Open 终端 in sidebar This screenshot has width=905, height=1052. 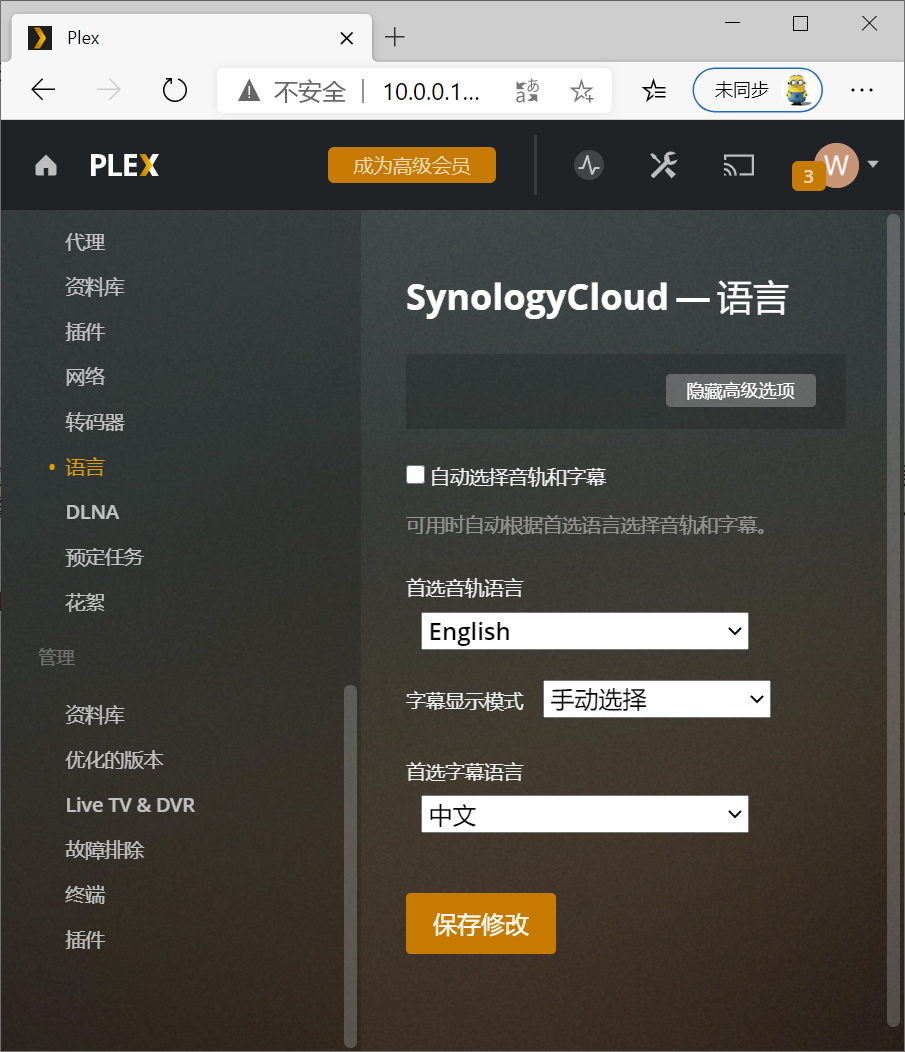(x=85, y=894)
